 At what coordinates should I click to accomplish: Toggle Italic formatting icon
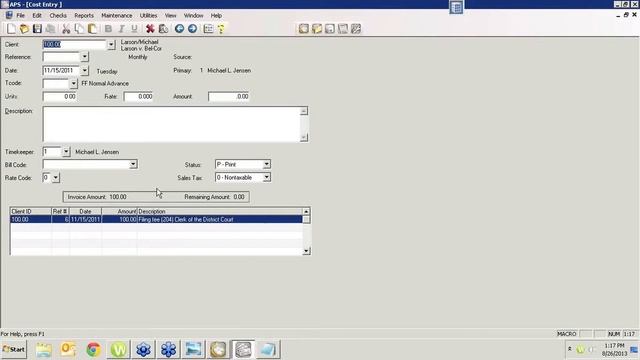(121, 29)
